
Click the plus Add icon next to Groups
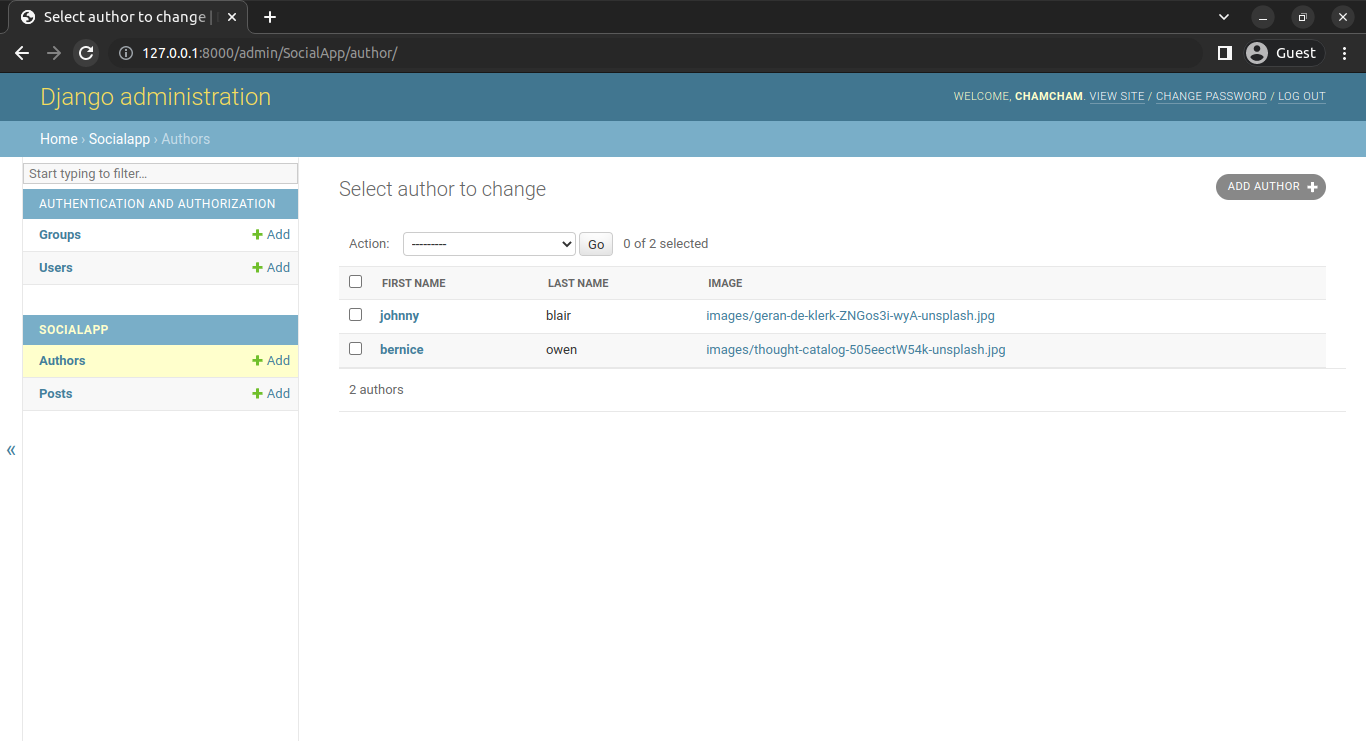click(x=257, y=235)
